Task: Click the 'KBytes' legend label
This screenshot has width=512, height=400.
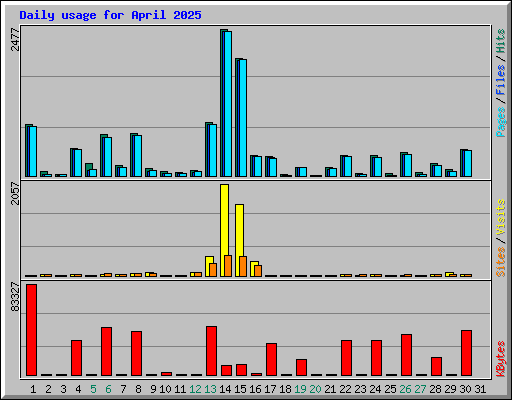Action: pyautogui.click(x=500, y=359)
